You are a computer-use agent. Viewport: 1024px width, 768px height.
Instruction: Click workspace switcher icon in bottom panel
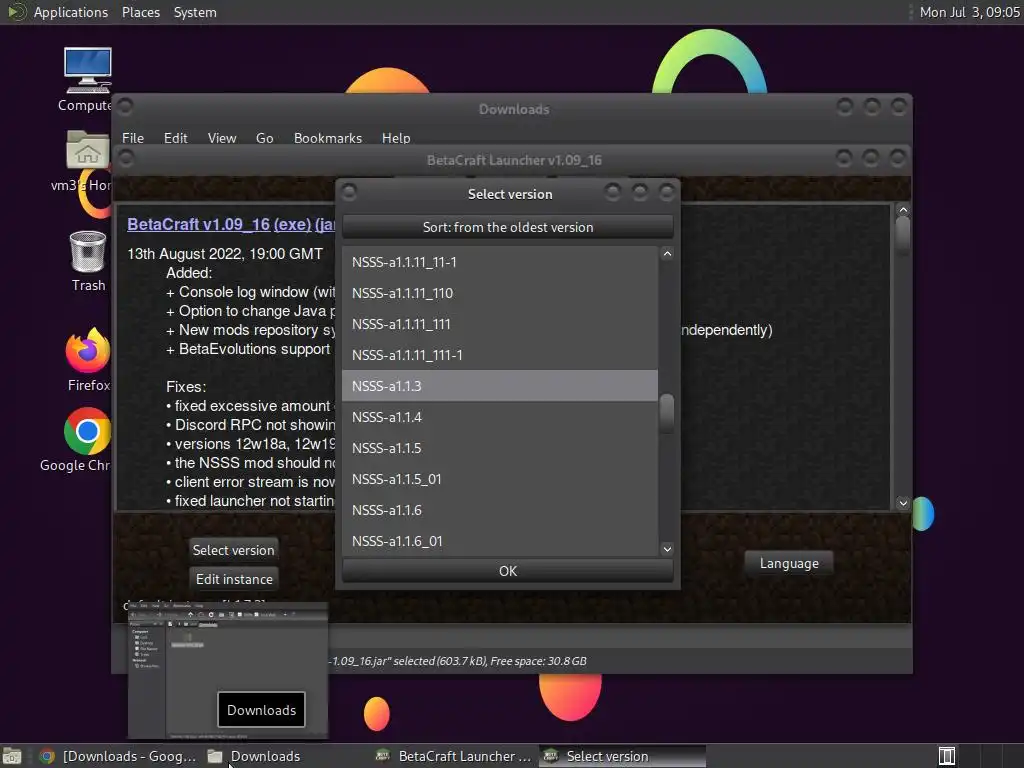(x=947, y=756)
